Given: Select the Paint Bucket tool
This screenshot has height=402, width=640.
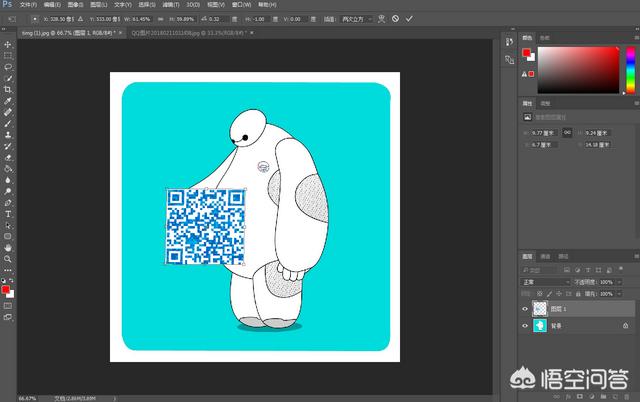Looking at the screenshot, I should coord(8,169).
